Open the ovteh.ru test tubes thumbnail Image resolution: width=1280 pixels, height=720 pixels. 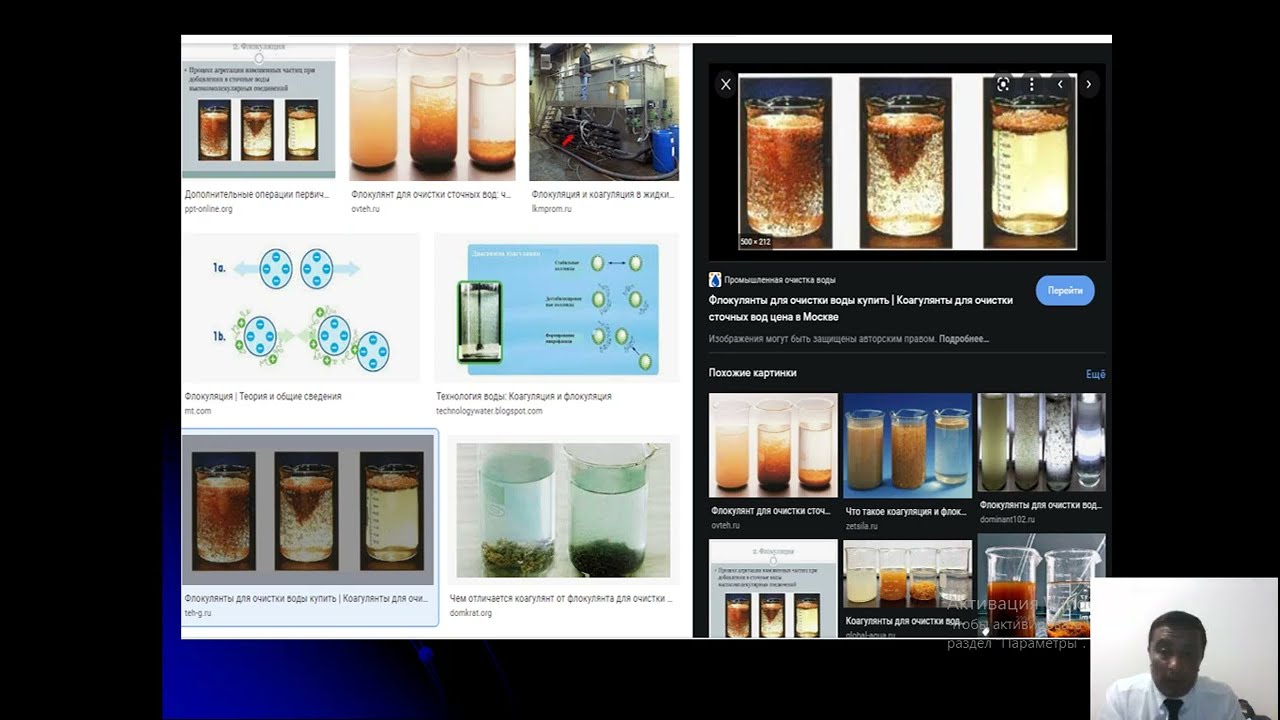(432, 111)
